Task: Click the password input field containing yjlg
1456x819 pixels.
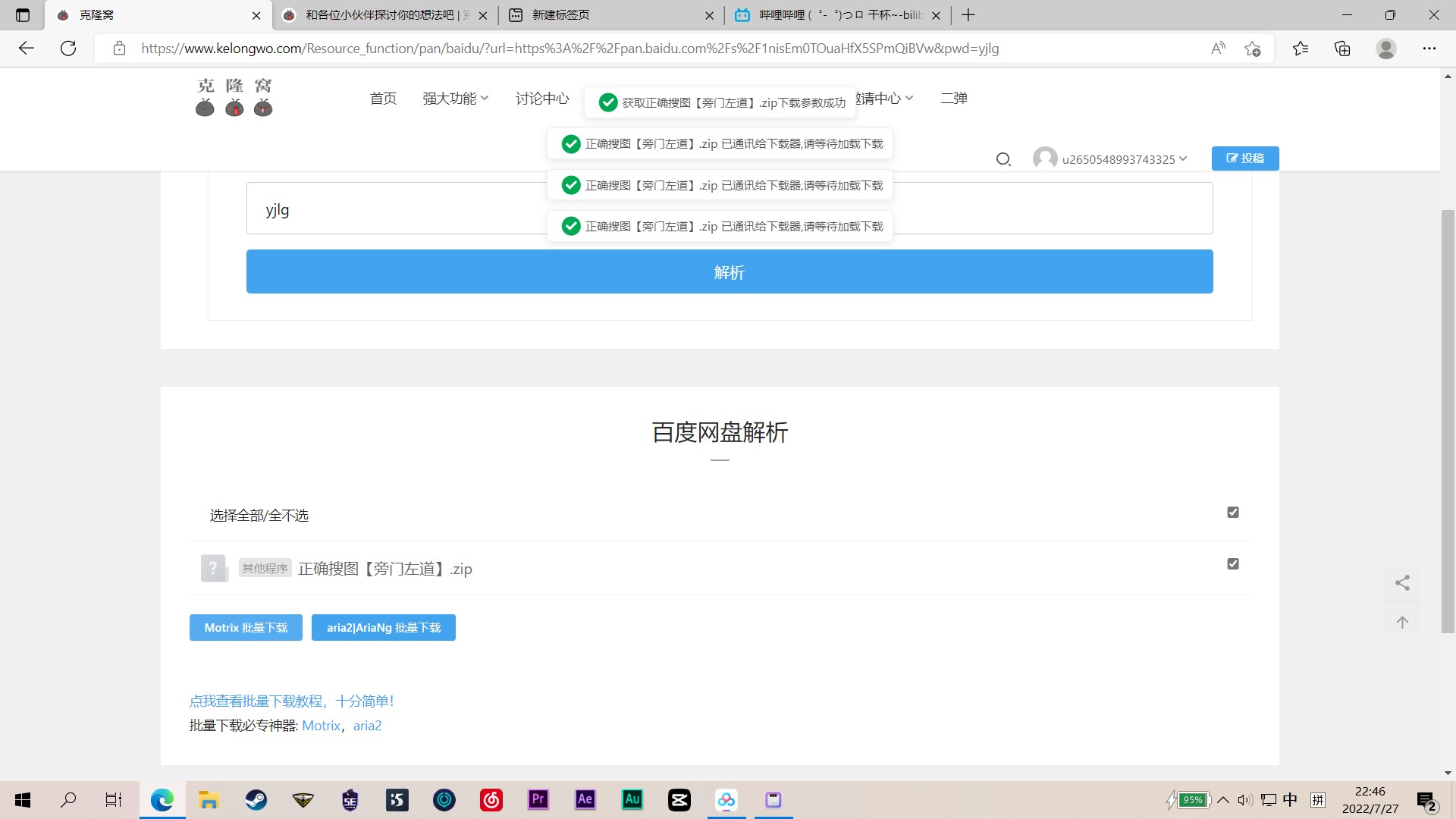Action: pos(394,209)
